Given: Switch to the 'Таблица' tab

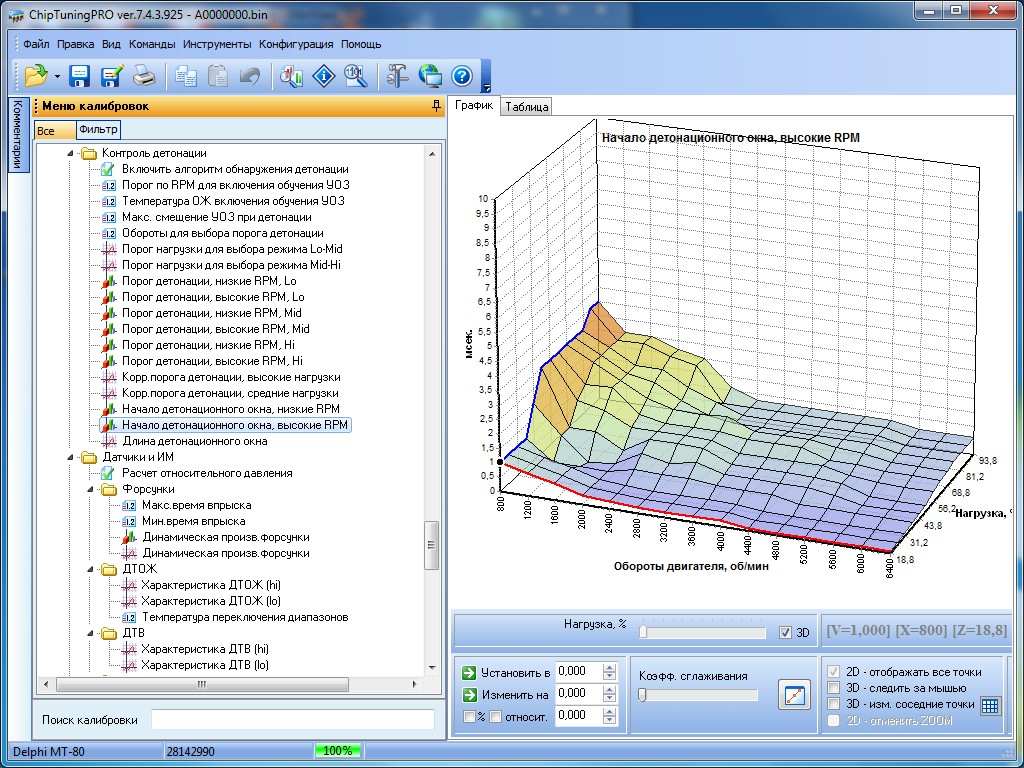Looking at the screenshot, I should coord(526,107).
